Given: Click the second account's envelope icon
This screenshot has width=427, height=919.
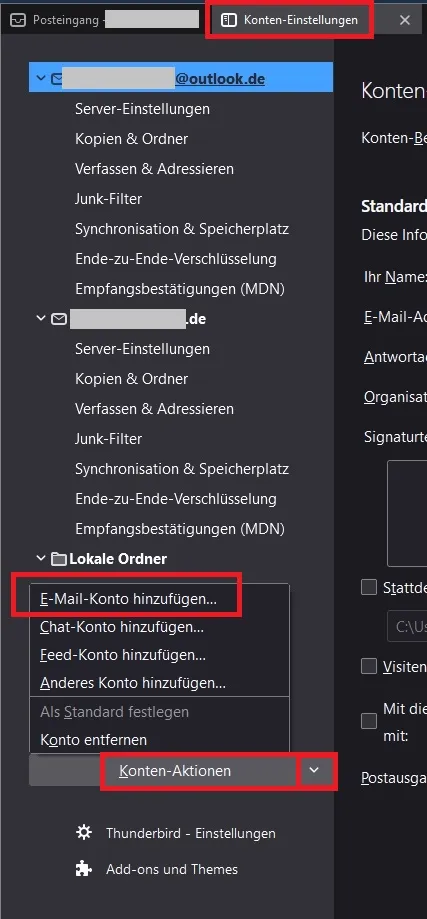Looking at the screenshot, I should click(59, 319).
